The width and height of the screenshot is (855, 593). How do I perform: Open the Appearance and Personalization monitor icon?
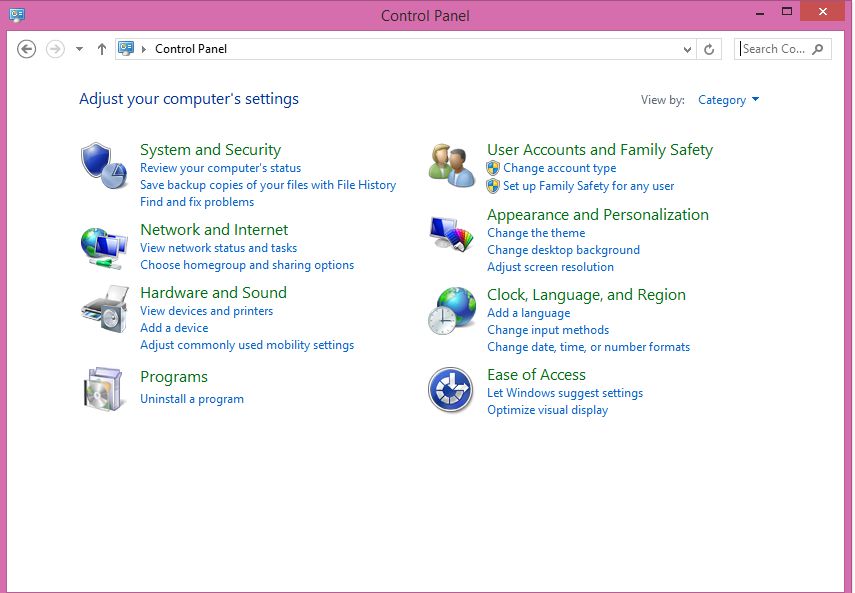[x=451, y=234]
